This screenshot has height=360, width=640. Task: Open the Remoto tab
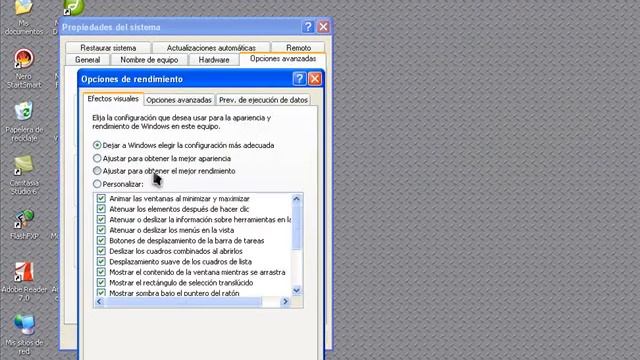tap(298, 48)
